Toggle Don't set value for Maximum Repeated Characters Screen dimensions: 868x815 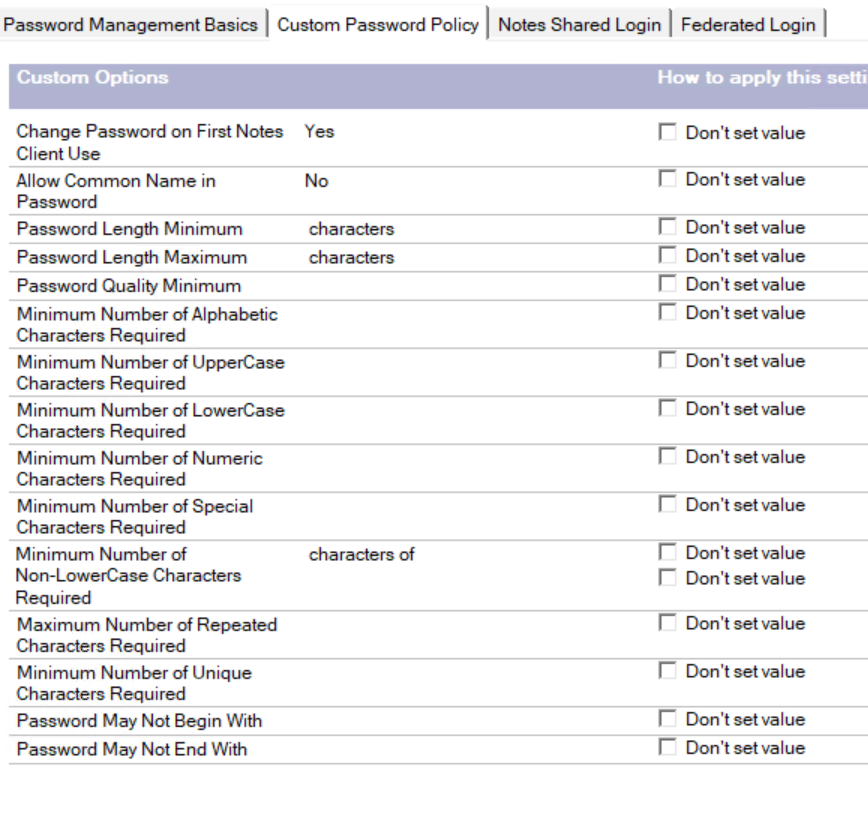click(668, 623)
